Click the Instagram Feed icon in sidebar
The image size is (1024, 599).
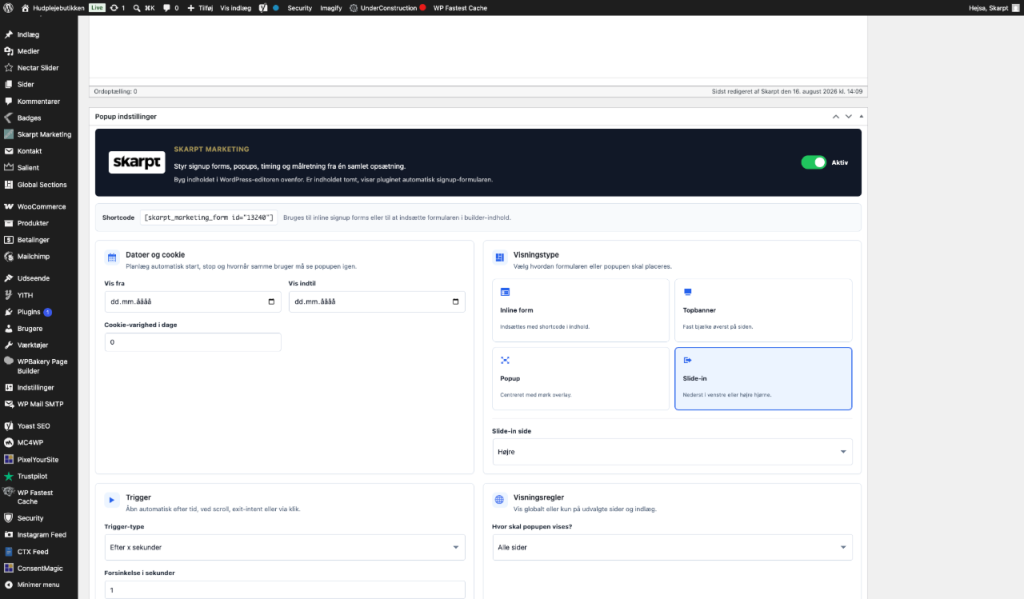8,534
